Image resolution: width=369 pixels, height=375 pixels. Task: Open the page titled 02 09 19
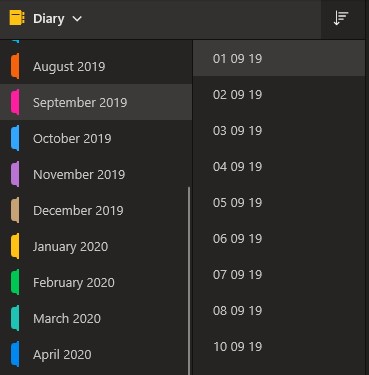click(279, 95)
